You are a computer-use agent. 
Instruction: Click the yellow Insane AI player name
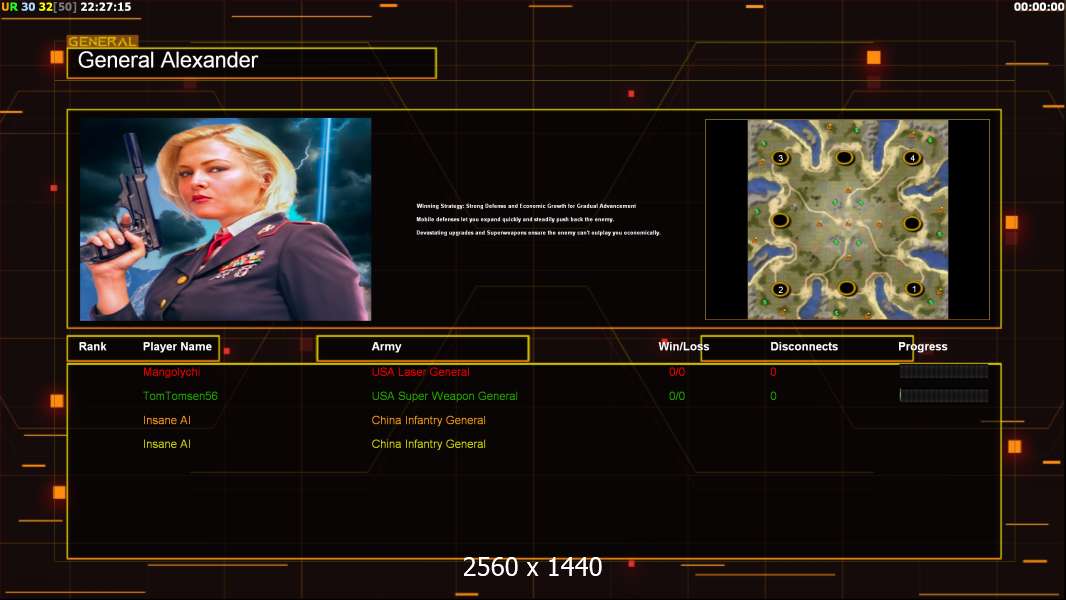(x=167, y=444)
